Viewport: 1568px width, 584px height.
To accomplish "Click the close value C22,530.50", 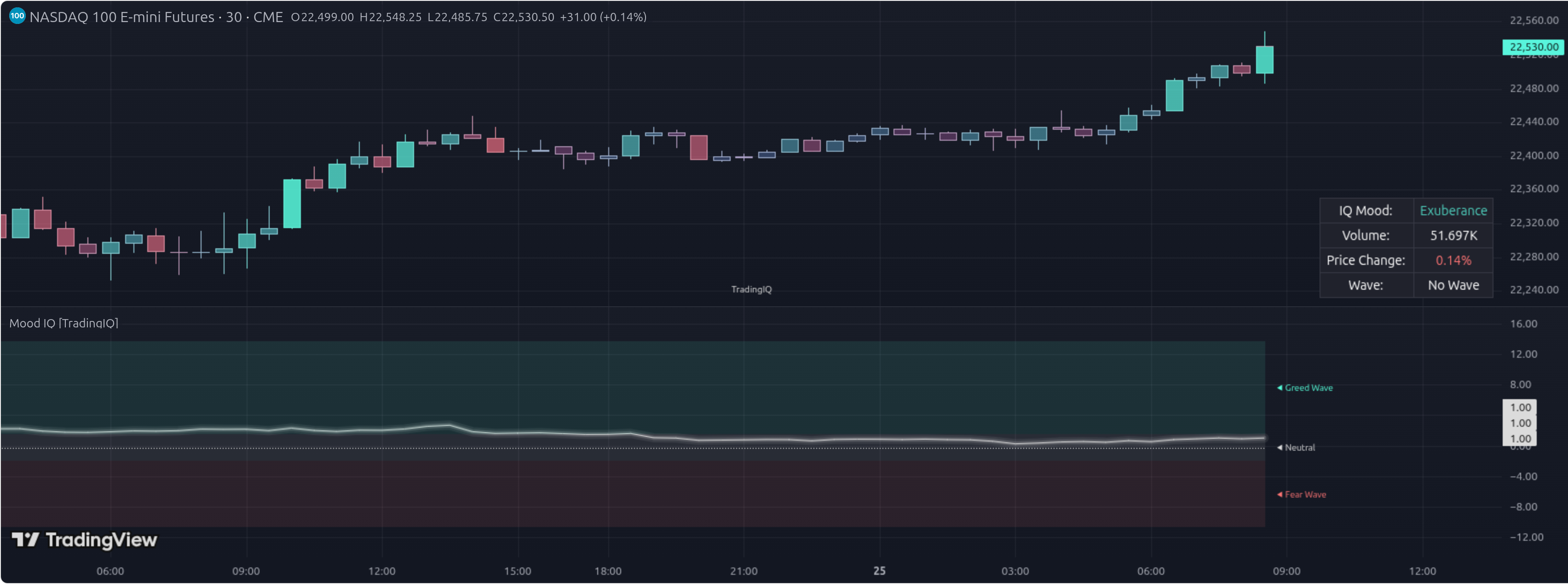I will [x=524, y=17].
